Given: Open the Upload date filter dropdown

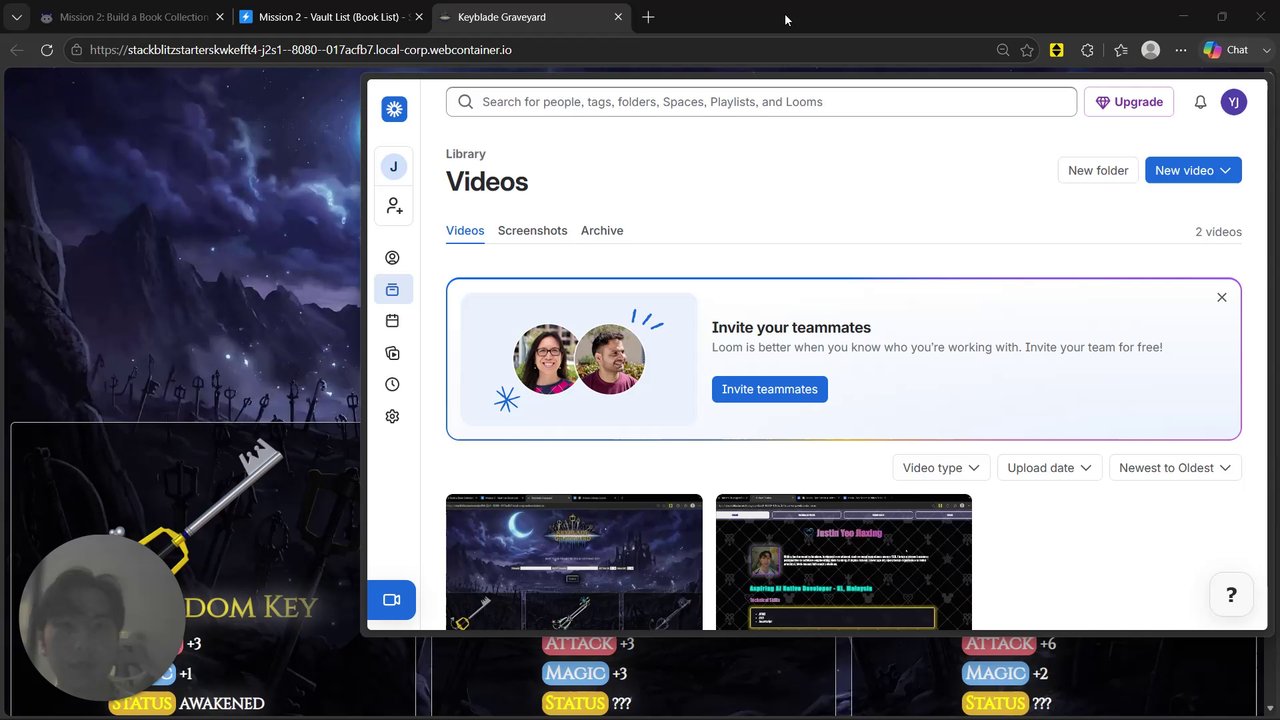Looking at the screenshot, I should point(1050,468).
